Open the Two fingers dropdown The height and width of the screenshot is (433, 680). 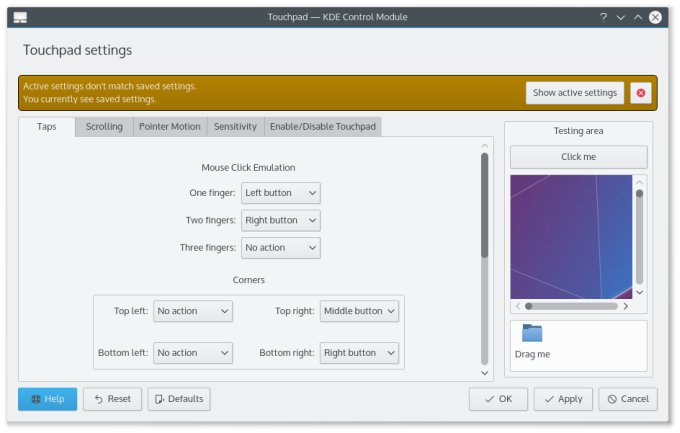pyautogui.click(x=281, y=220)
